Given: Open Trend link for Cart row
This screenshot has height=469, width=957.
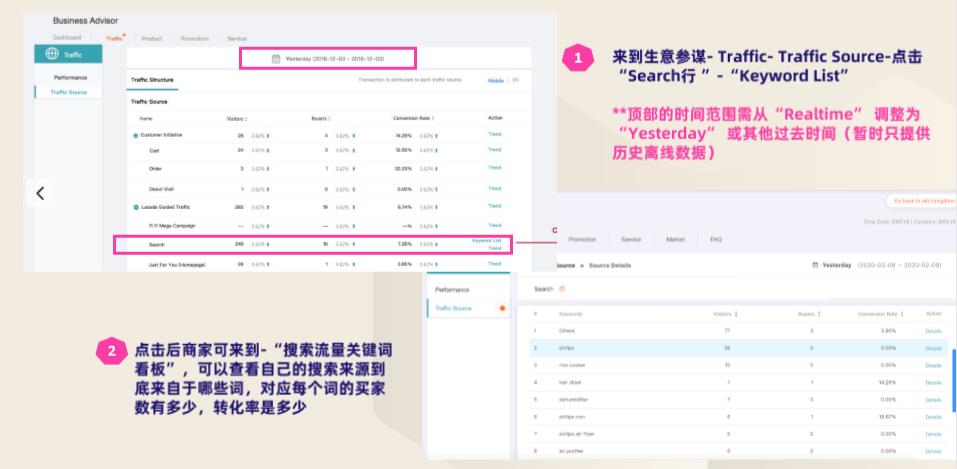Looking at the screenshot, I should pos(494,150).
